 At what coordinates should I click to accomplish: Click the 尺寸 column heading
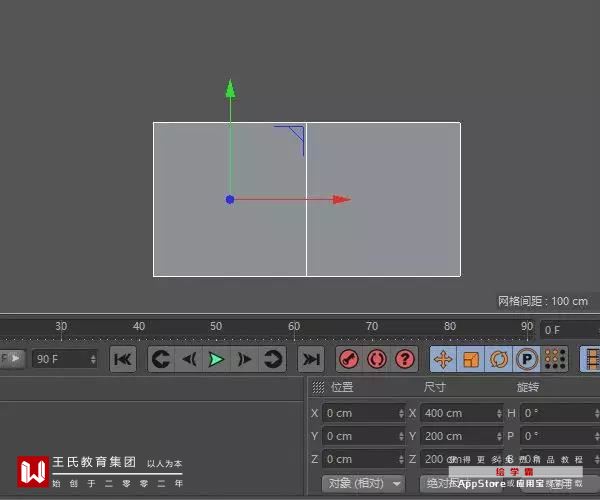pos(435,387)
